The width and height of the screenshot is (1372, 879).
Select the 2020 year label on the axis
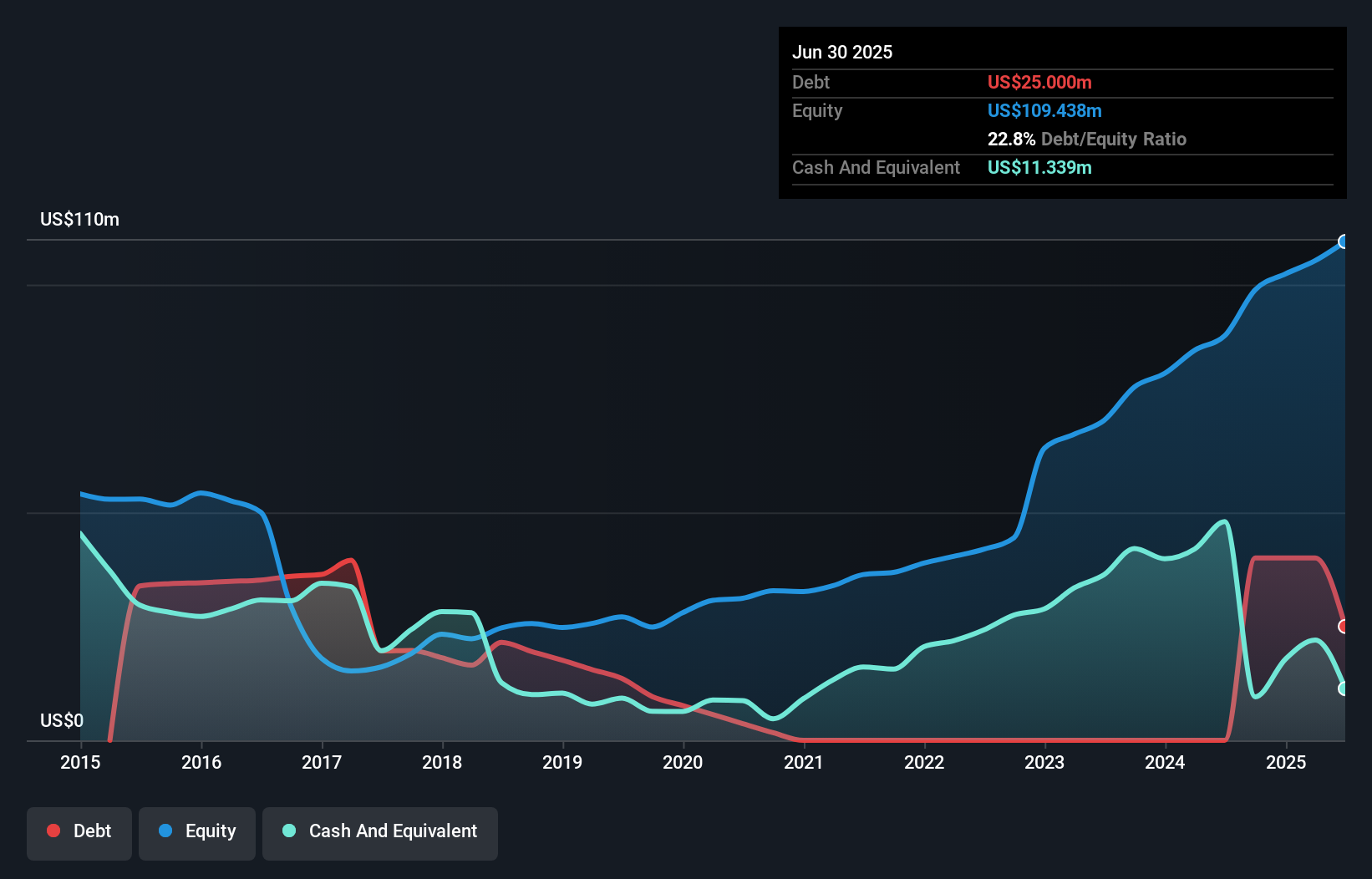pos(683,762)
